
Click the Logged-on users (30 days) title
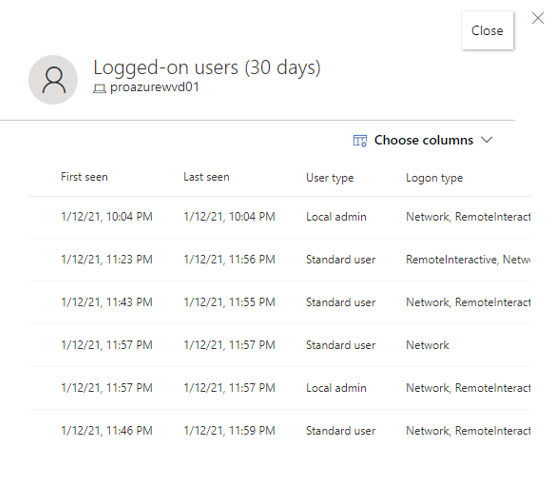[x=207, y=68]
